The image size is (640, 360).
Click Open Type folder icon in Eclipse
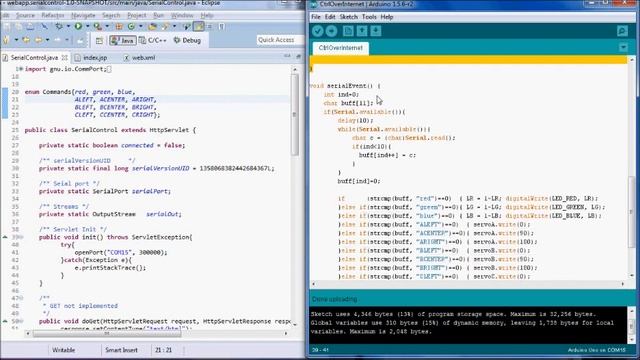tap(152, 27)
